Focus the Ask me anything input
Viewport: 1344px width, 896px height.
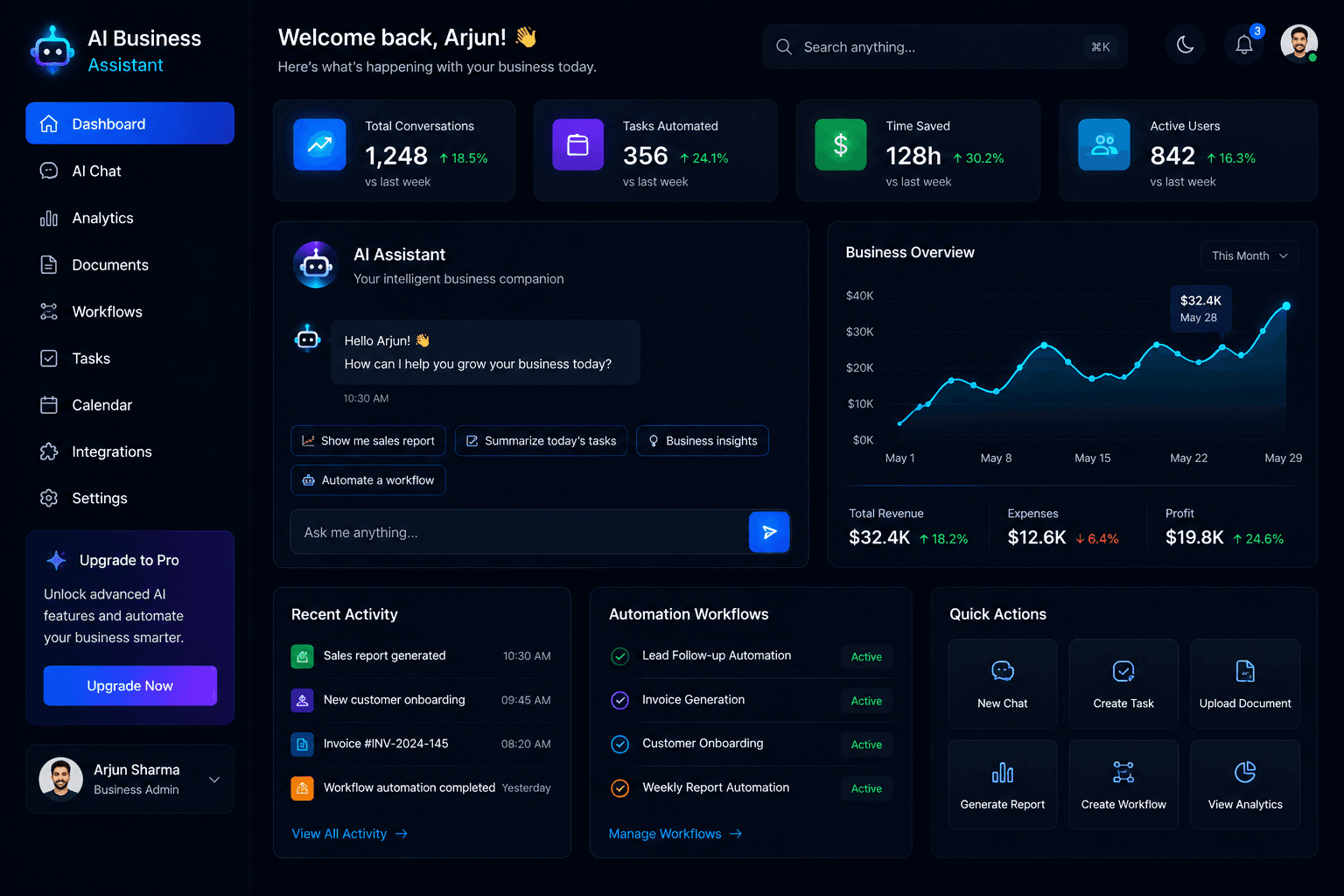(520, 532)
